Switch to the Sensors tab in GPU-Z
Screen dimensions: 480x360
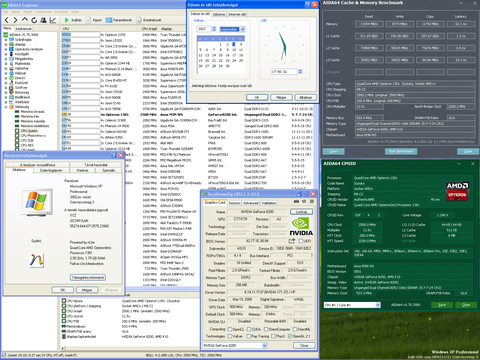234,203
